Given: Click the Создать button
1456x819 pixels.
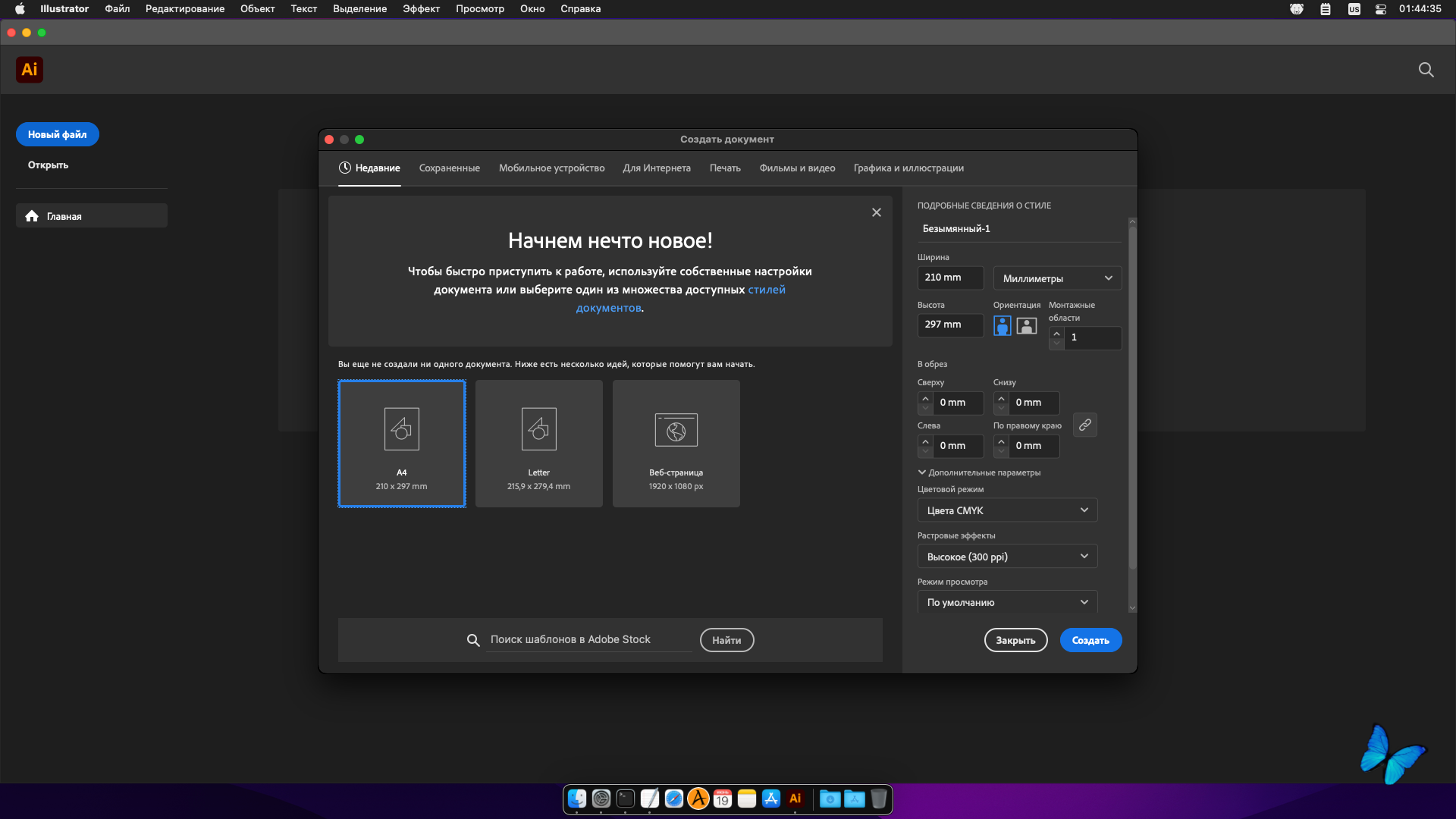Looking at the screenshot, I should pyautogui.click(x=1090, y=640).
